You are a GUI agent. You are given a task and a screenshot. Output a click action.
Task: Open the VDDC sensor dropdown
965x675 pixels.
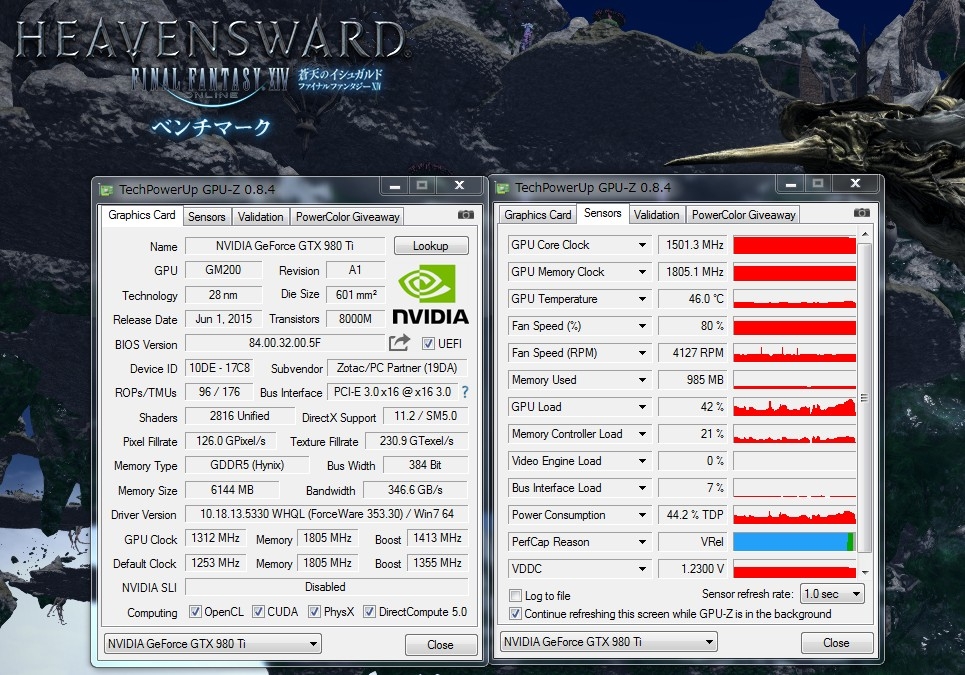[642, 569]
